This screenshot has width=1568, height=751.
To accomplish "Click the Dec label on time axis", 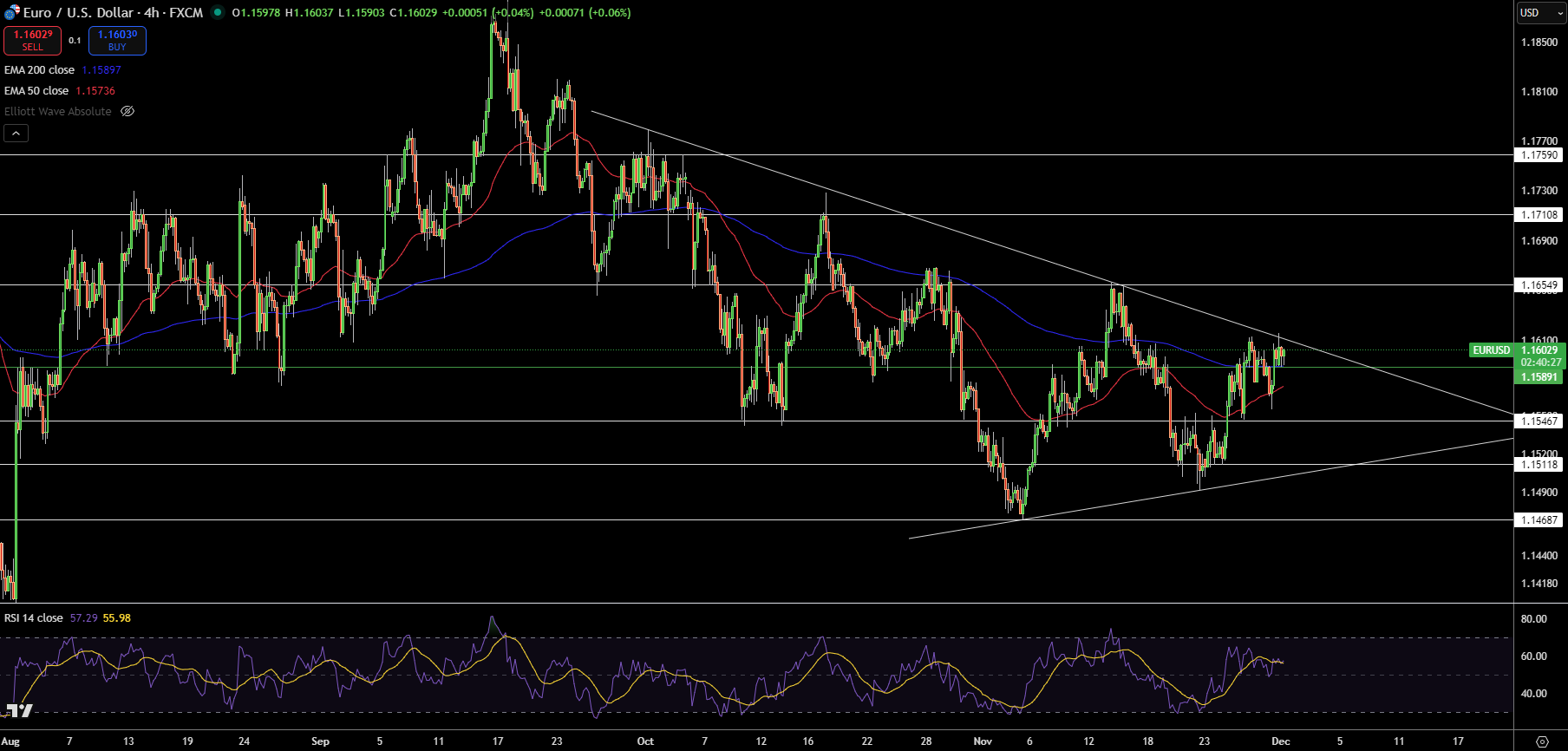I will (1281, 741).
